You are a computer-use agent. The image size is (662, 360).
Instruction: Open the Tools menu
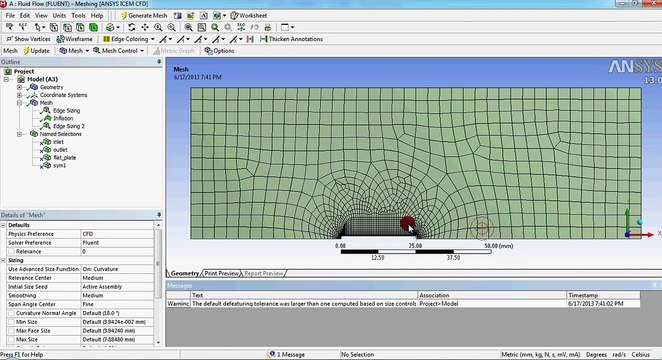pos(78,16)
